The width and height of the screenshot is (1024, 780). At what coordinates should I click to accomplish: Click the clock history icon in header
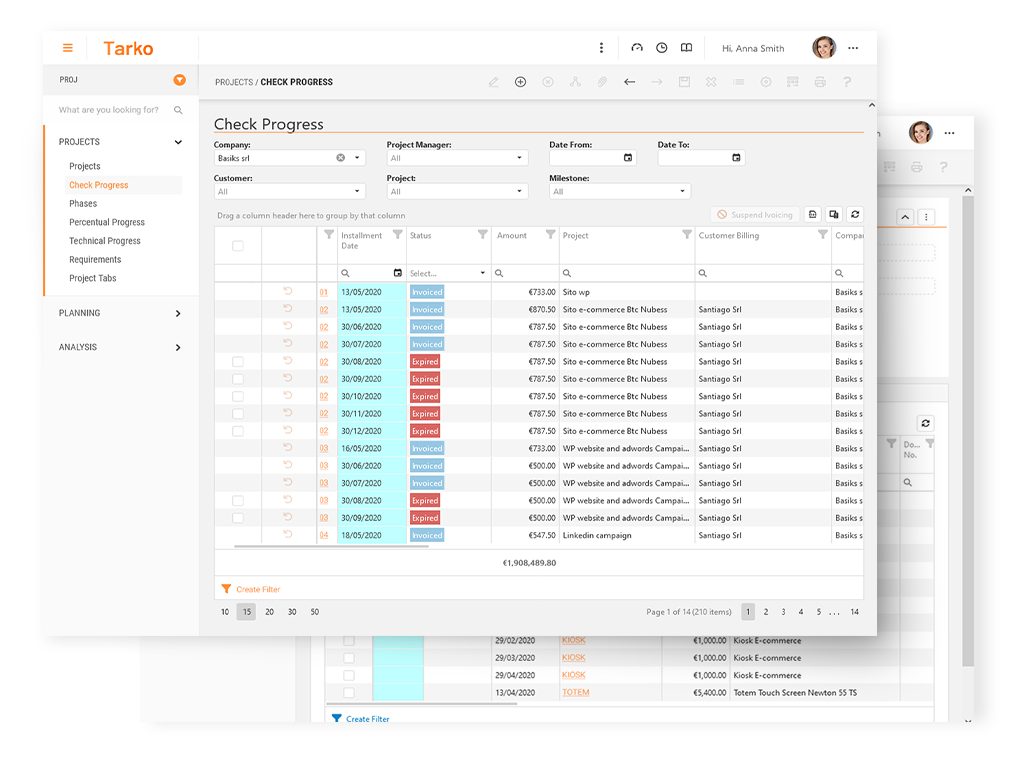coord(661,48)
